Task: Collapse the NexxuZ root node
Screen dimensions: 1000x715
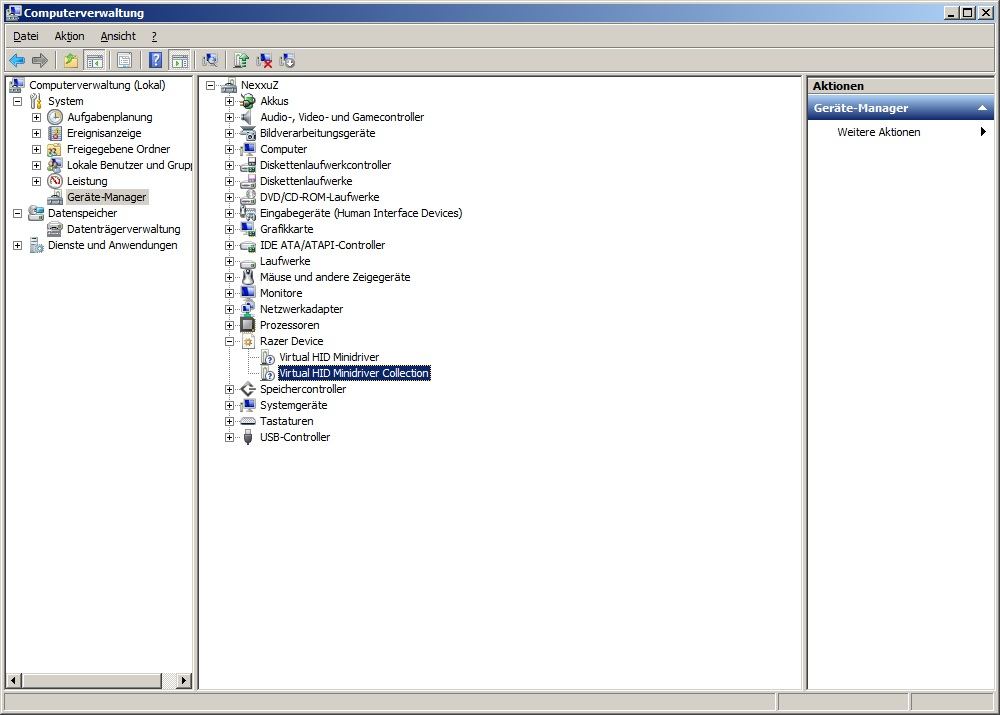Action: [210, 85]
